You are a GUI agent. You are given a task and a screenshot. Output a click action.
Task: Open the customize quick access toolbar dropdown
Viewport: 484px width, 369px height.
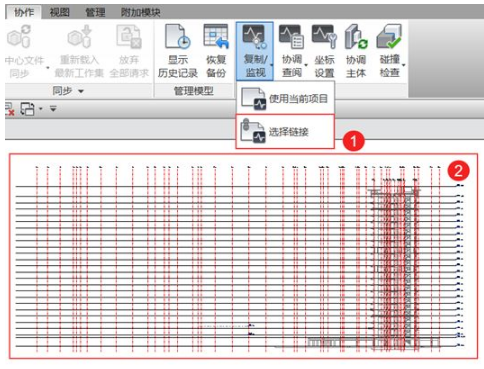click(53, 109)
